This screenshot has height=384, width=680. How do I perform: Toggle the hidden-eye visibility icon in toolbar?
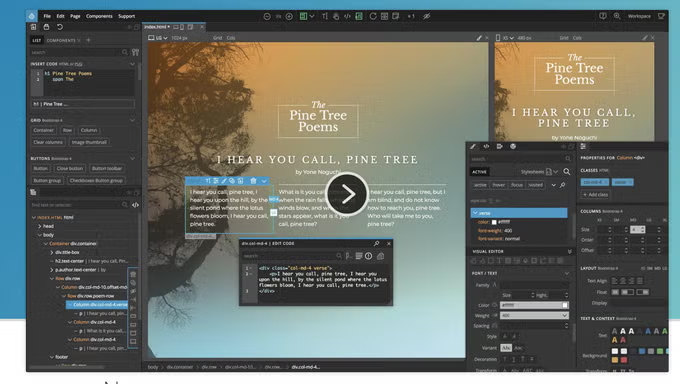pyautogui.click(x=427, y=16)
